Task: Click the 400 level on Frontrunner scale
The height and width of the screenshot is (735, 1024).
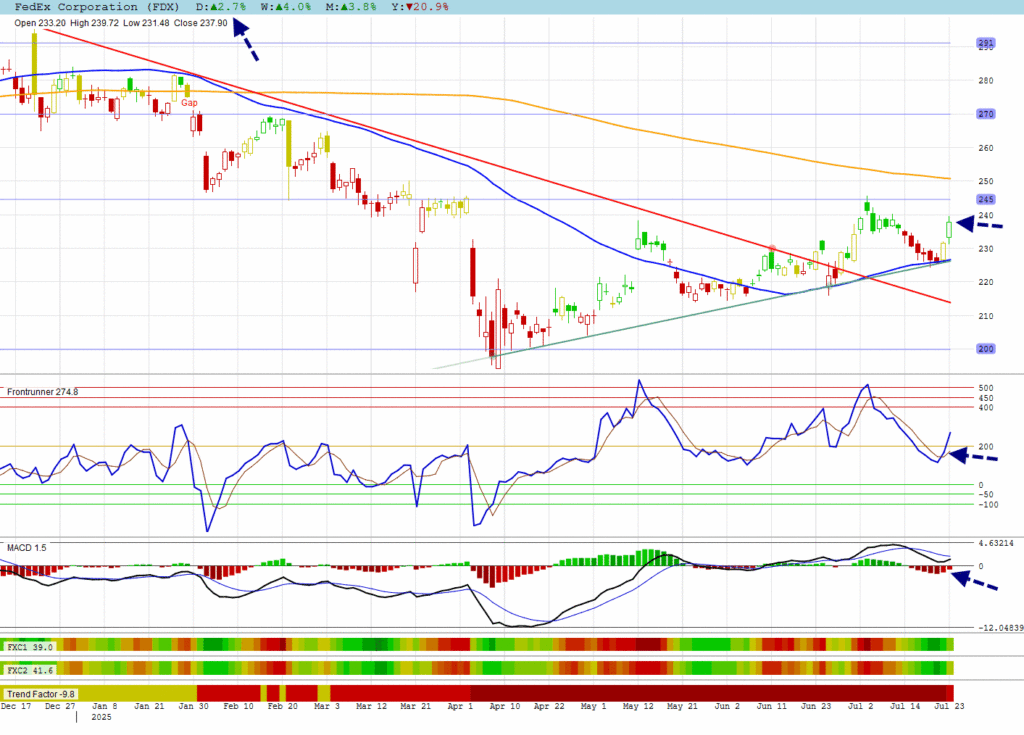Action: coord(985,408)
